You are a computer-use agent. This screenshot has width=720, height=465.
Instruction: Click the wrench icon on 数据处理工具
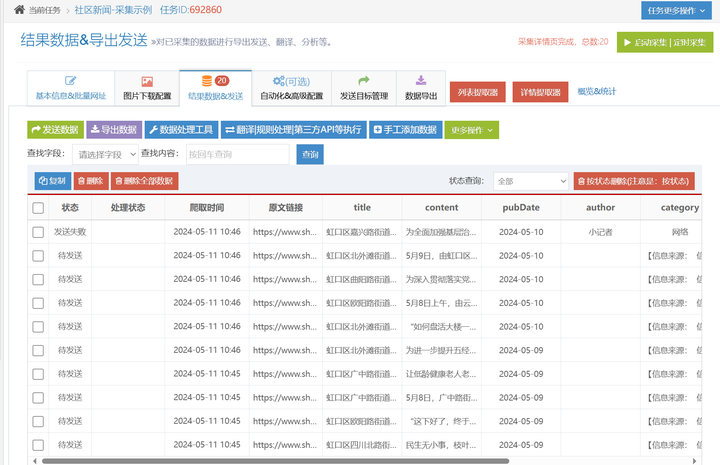154,130
